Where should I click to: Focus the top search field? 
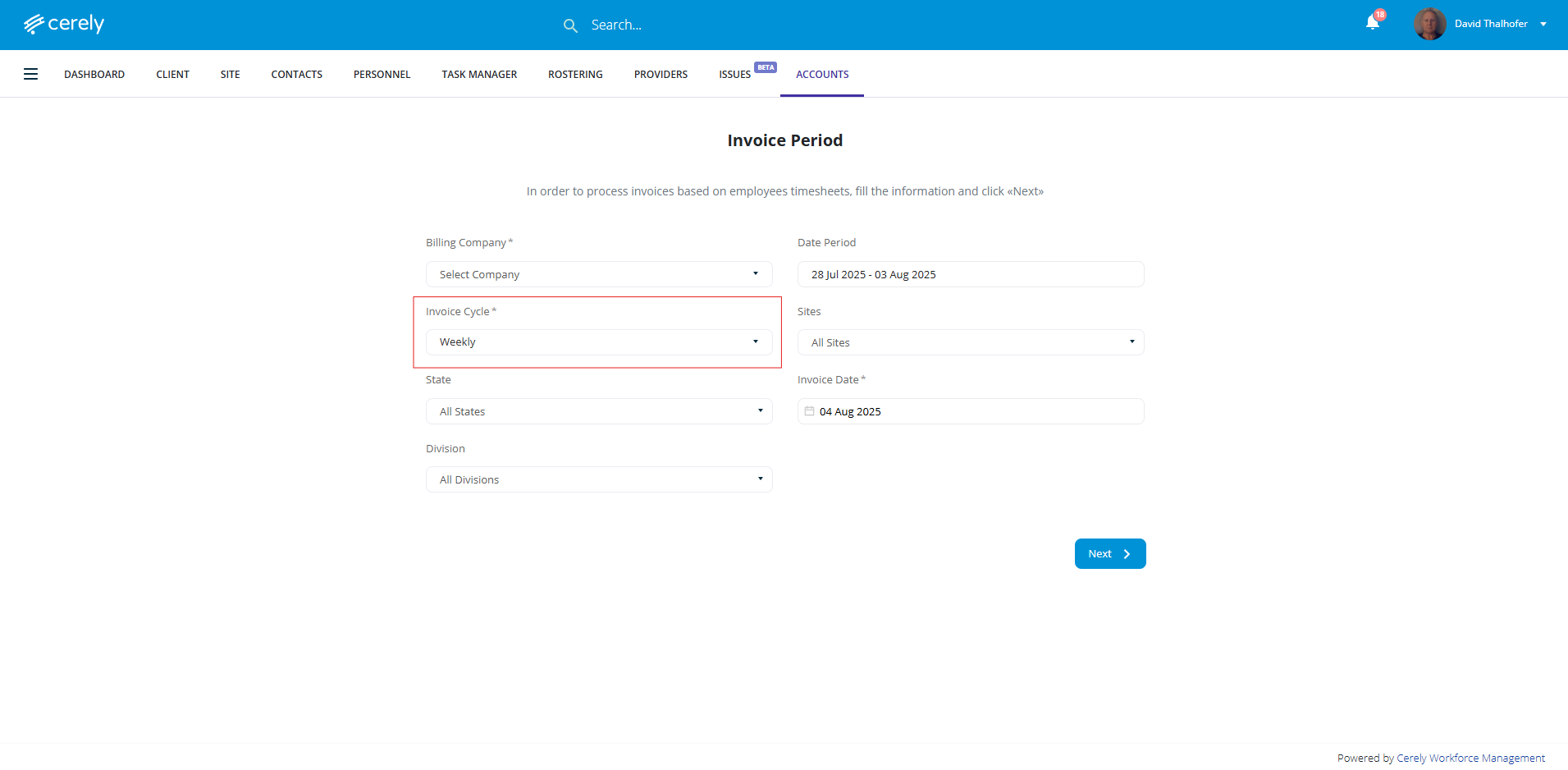[x=697, y=25]
